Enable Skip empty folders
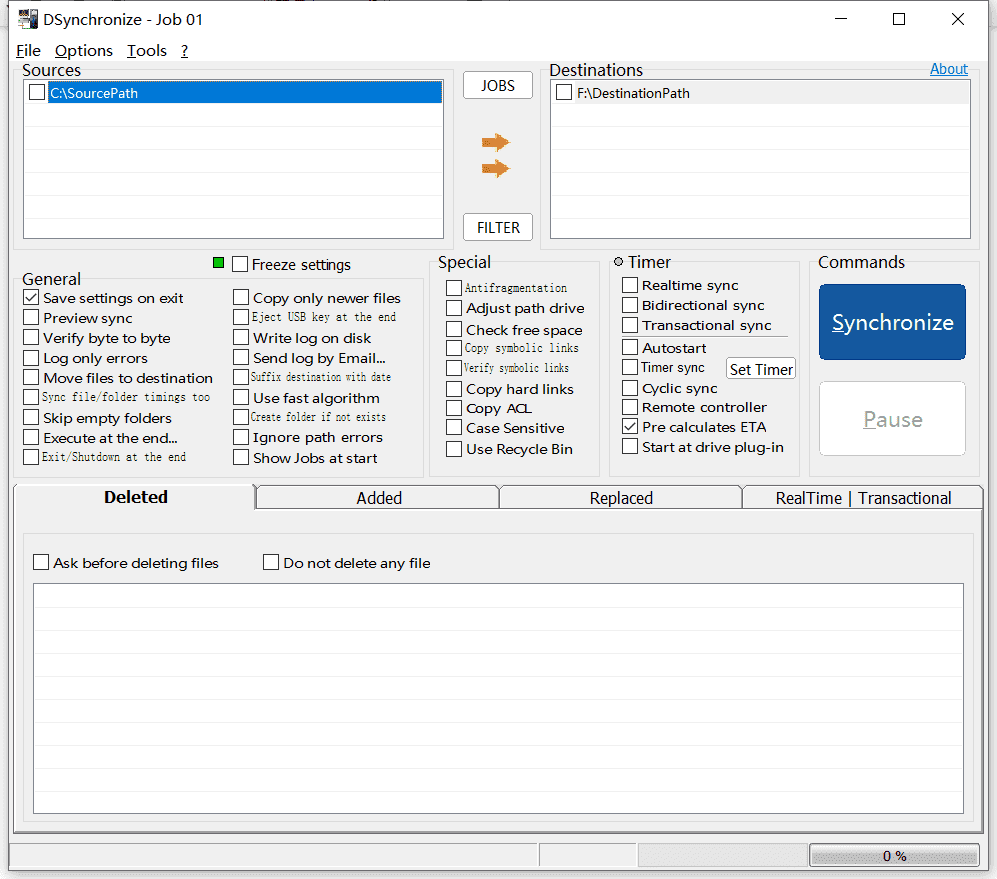997x879 pixels. click(x=31, y=417)
